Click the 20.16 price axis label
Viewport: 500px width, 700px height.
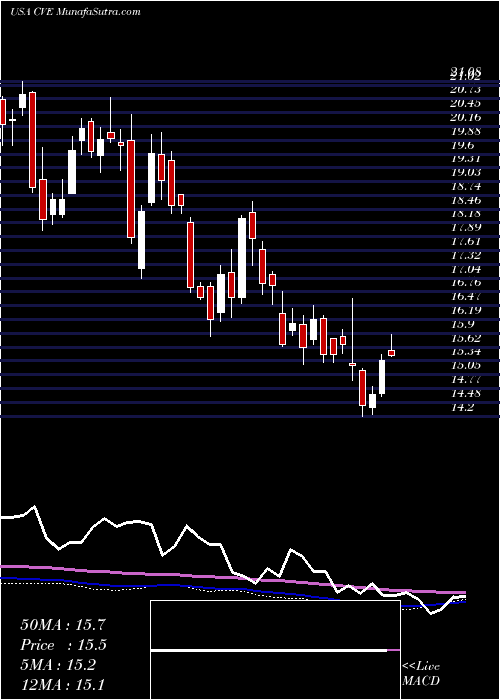(466, 118)
